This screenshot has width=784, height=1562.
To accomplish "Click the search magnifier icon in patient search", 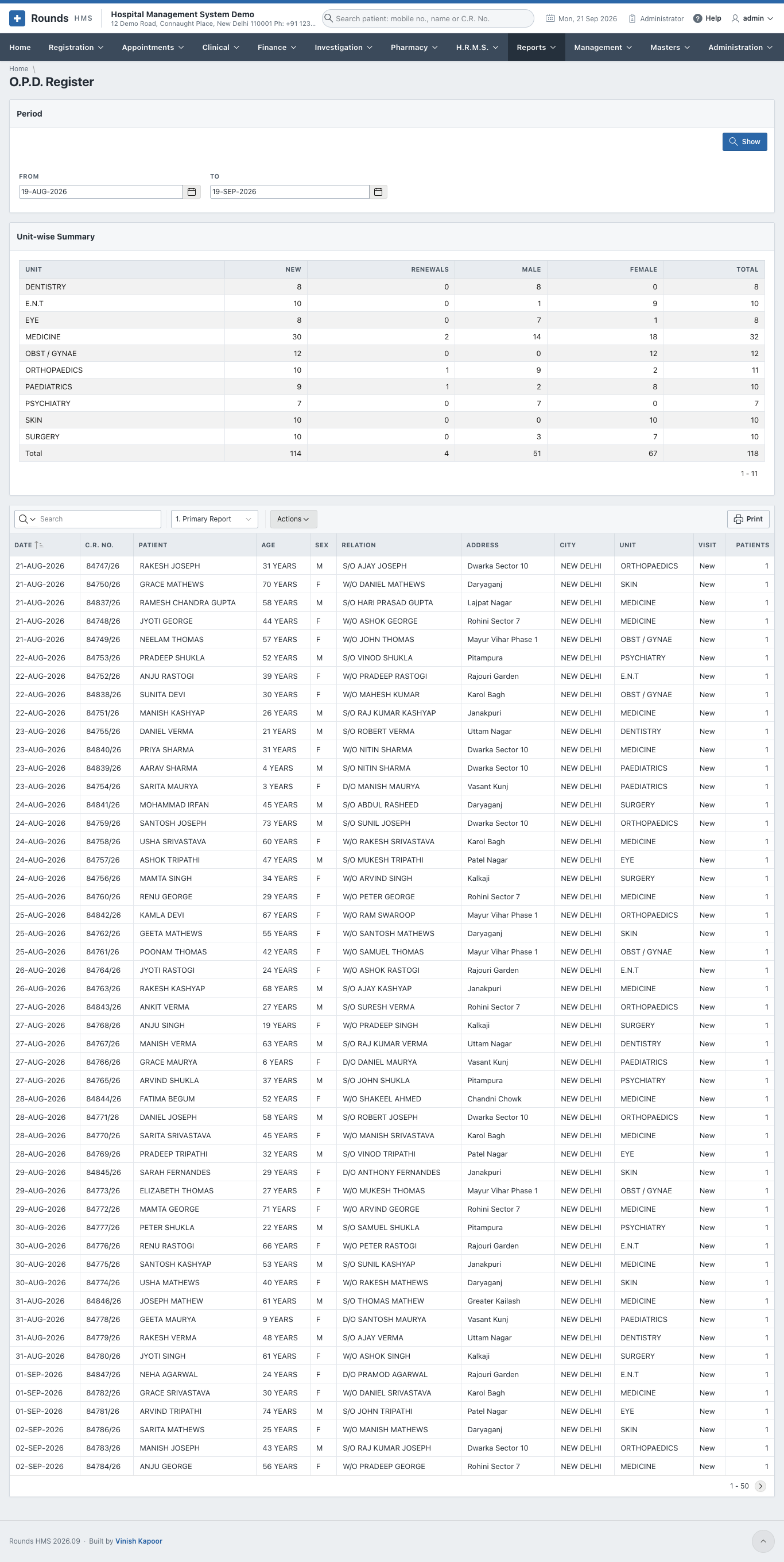I will [x=328, y=18].
